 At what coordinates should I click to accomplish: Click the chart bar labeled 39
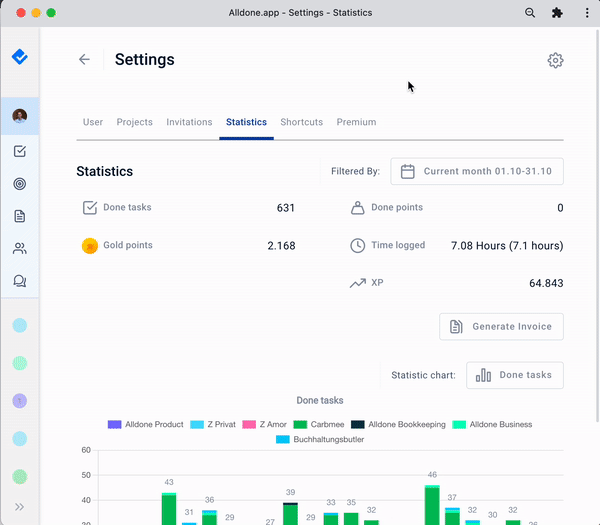[290, 514]
